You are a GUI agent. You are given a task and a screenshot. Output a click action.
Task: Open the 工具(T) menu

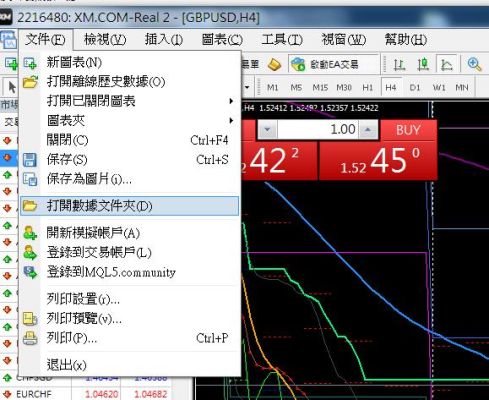[x=282, y=40]
